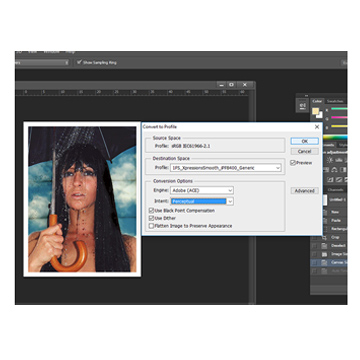Add a Brightness/Contrast adjustment
Image resolution: width=360 pixels, height=360 pixels.
coord(330,160)
